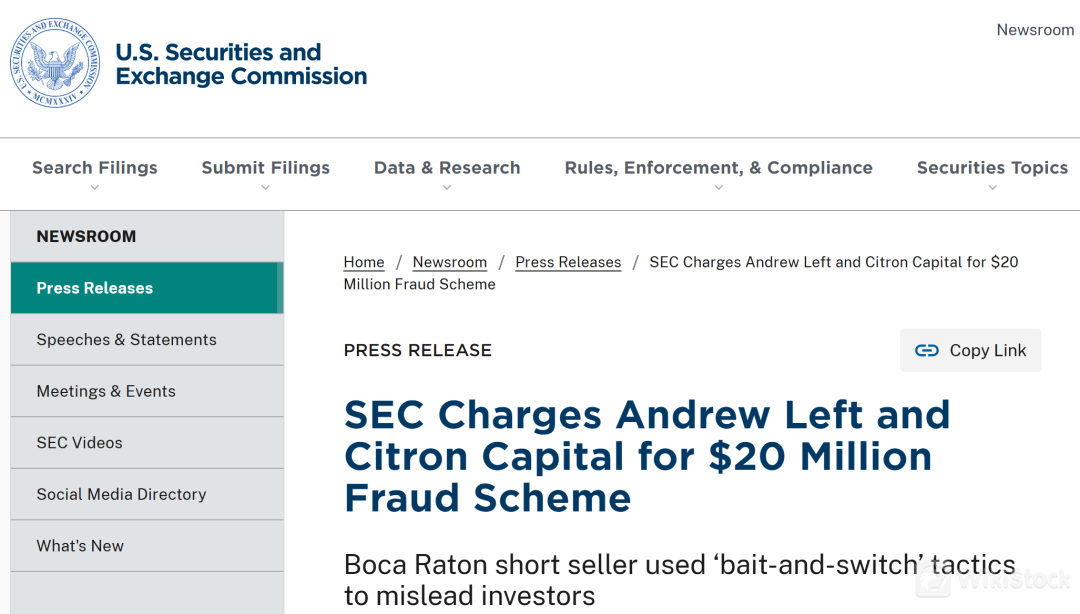Image resolution: width=1080 pixels, height=614 pixels.
Task: Open the Newsroom link in the header
Action: click(x=1035, y=30)
